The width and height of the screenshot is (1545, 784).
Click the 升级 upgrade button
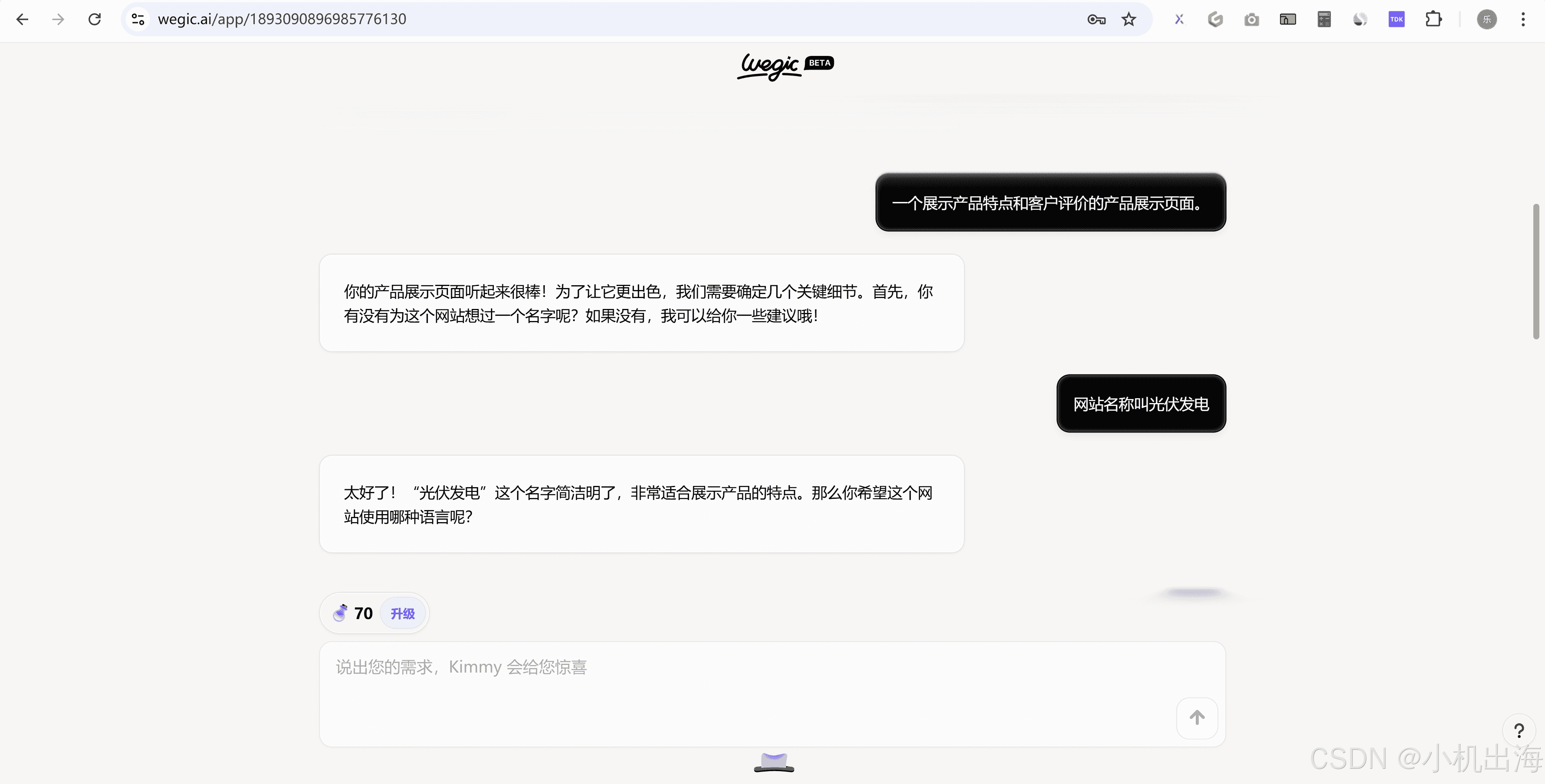(402, 613)
